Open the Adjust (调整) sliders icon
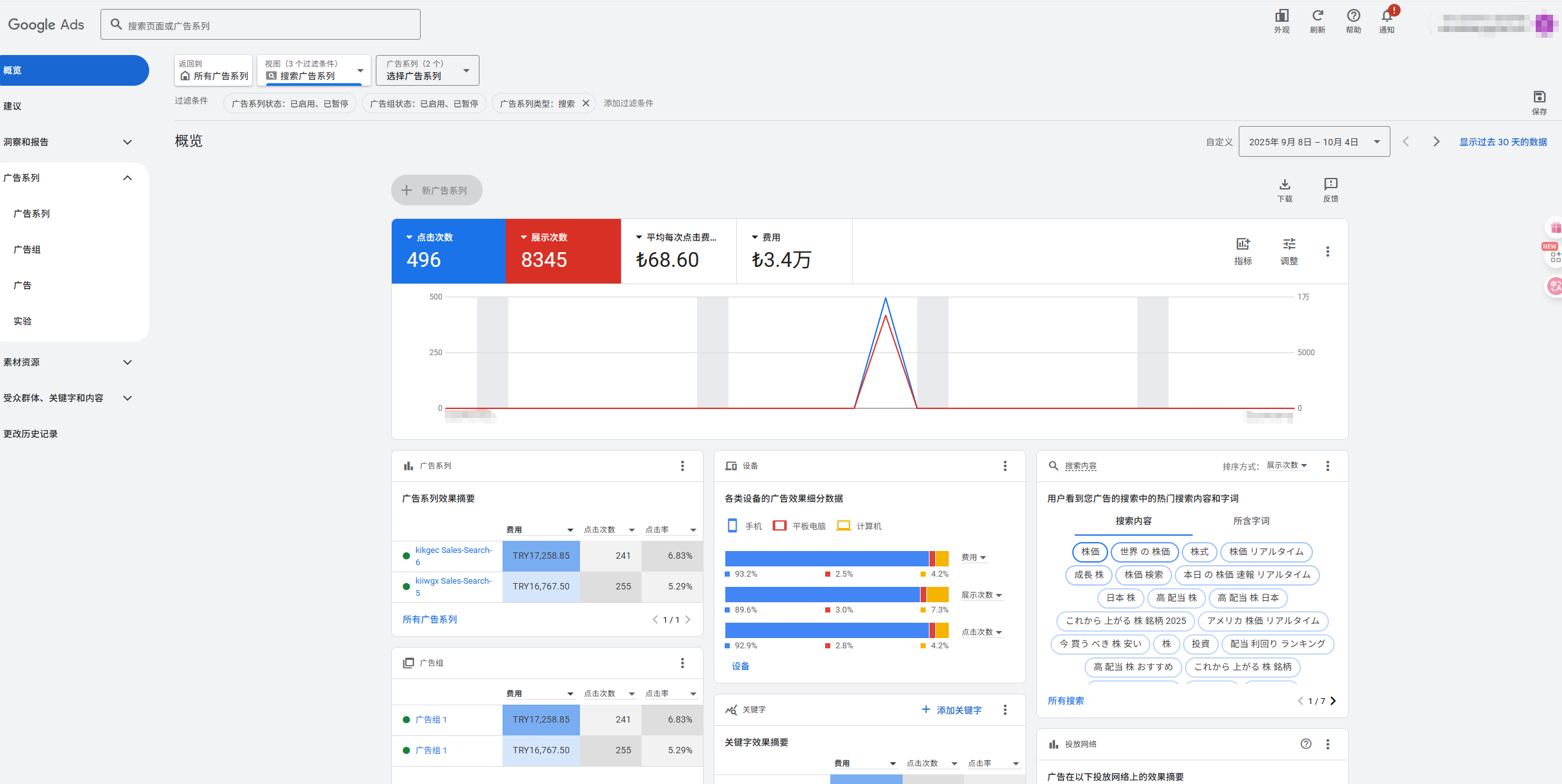1562x784 pixels. pos(1289,244)
